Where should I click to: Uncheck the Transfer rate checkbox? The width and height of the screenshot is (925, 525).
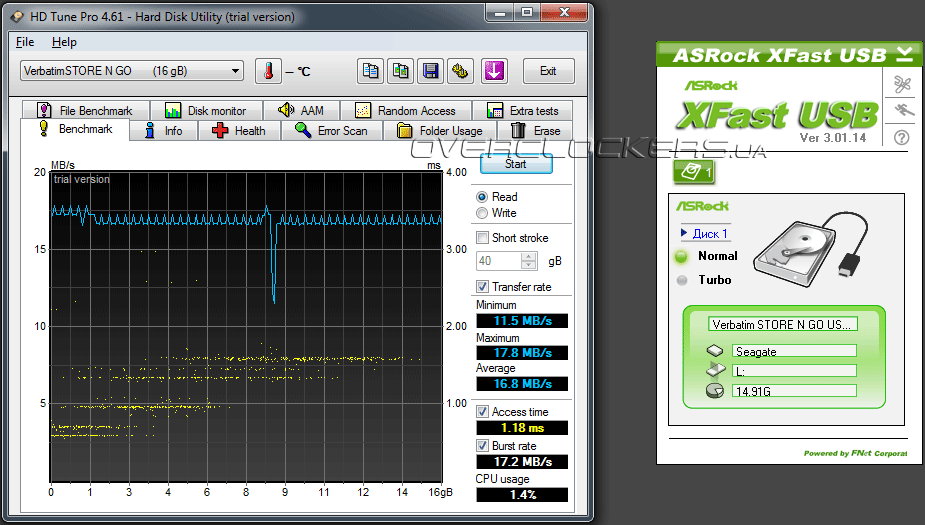click(483, 287)
